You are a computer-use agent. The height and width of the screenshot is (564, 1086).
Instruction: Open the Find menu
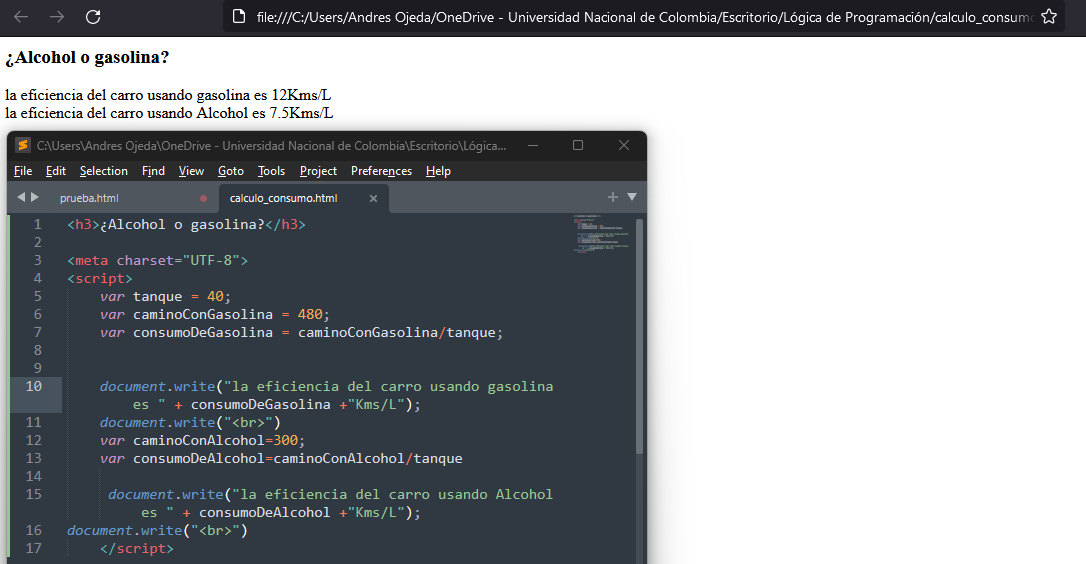point(153,171)
